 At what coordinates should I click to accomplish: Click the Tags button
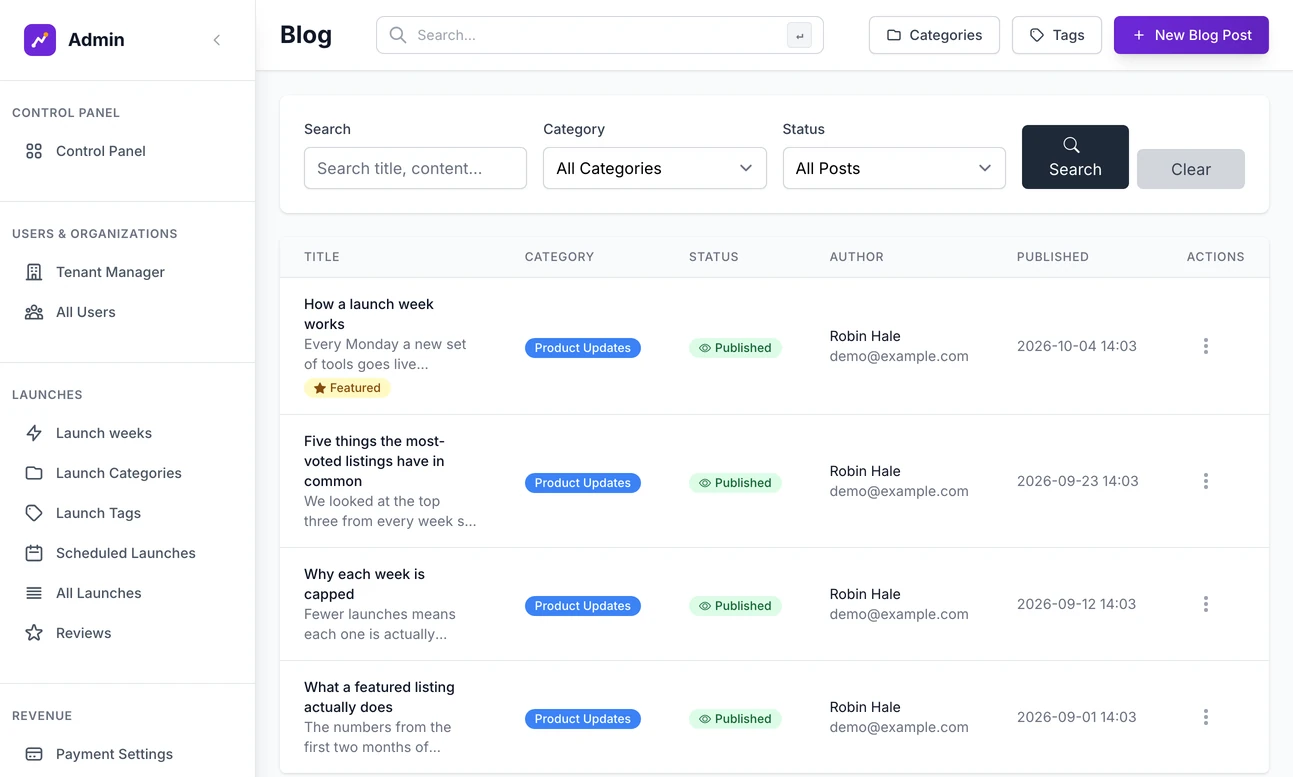1057,35
